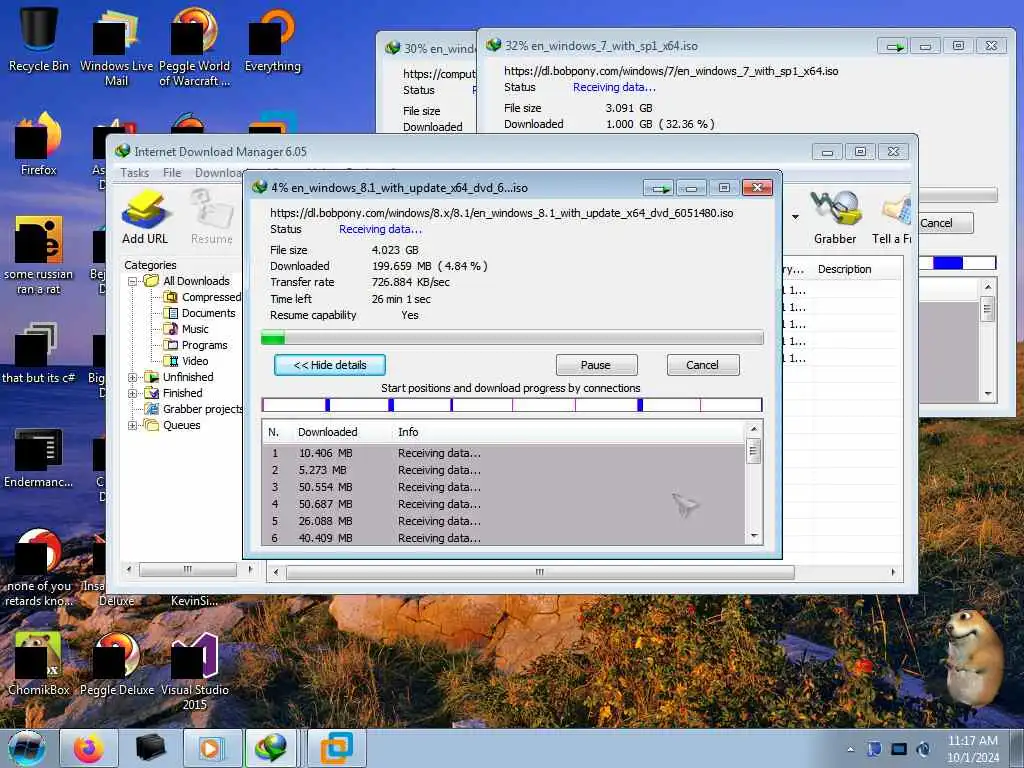Click the green arrow button in Windows 8.1 dialog title
Viewport: 1024px width, 768px height.
click(659, 188)
